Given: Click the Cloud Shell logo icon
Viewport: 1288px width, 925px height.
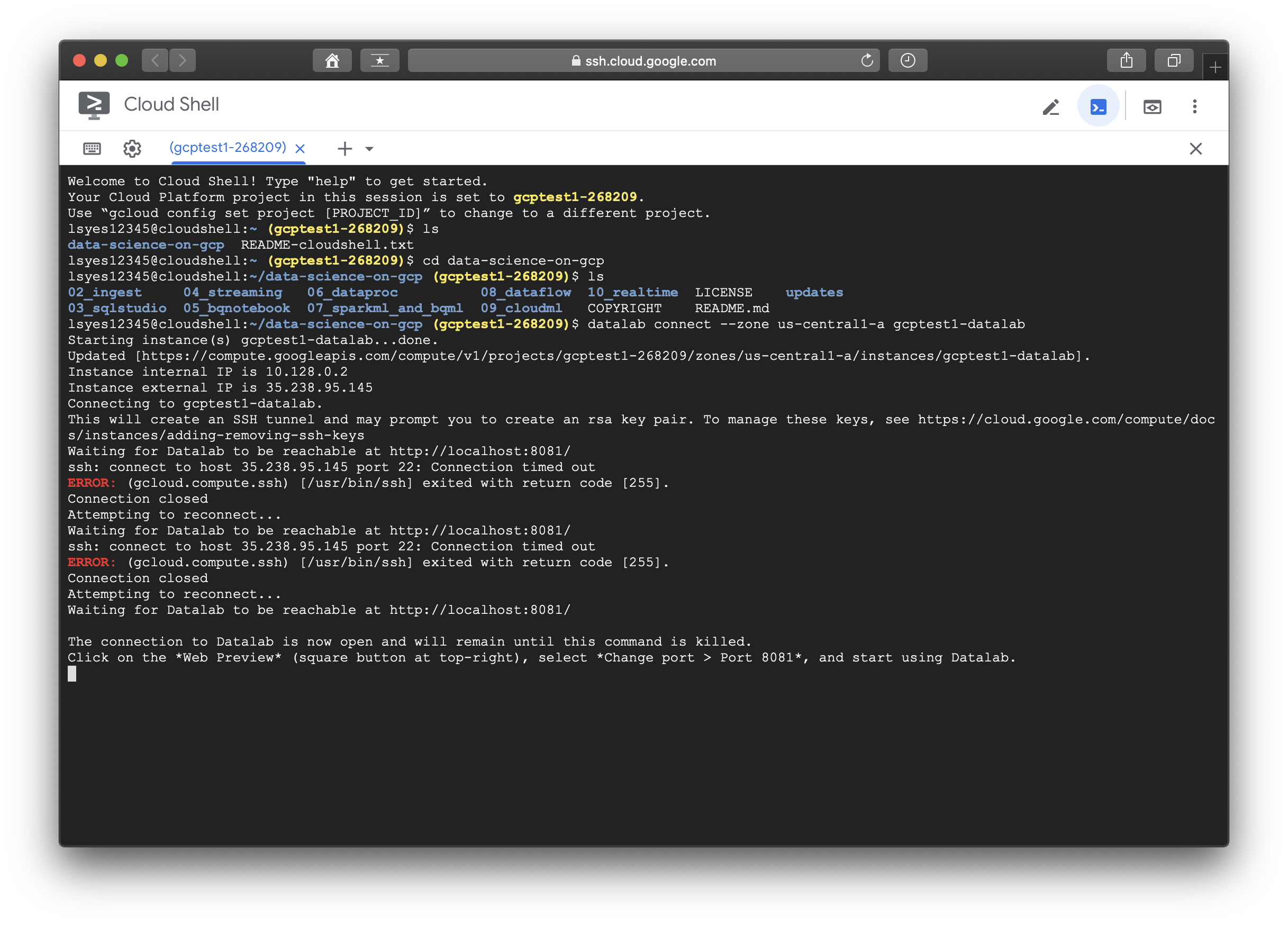Looking at the screenshot, I should coord(94,106).
